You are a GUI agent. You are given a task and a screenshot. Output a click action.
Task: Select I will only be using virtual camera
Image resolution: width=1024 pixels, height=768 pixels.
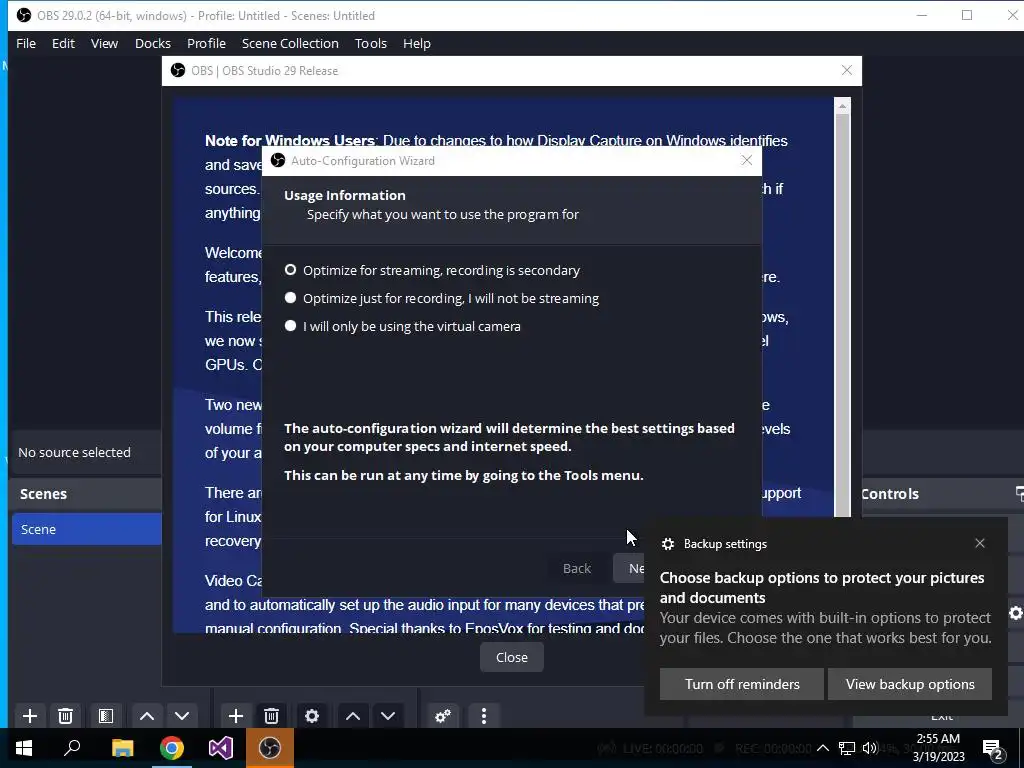point(403,327)
